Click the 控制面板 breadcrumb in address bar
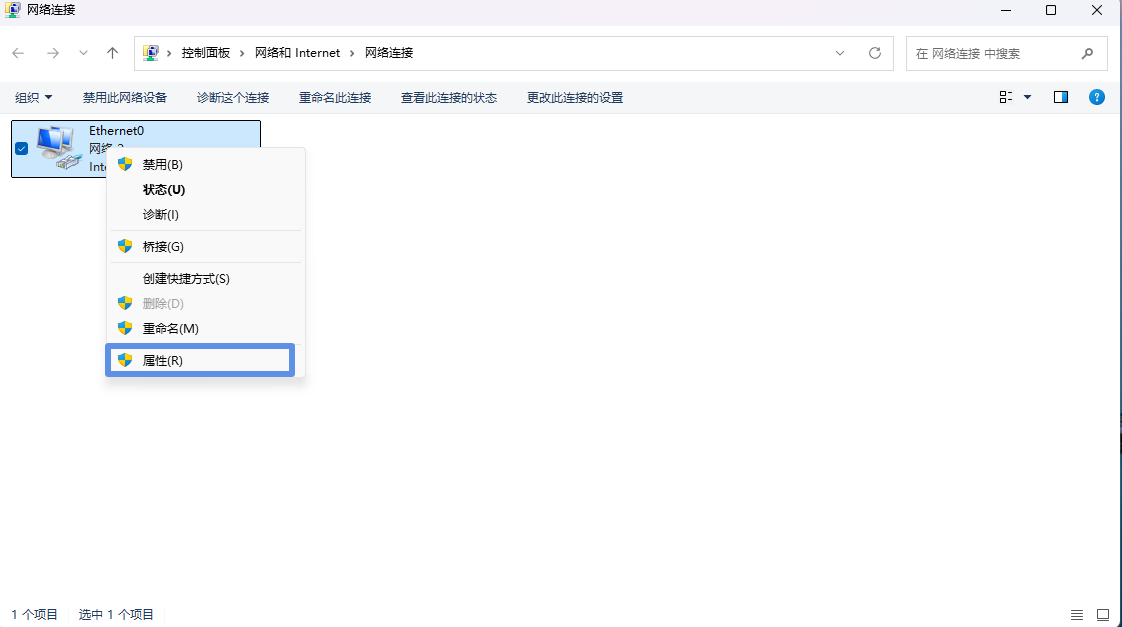This screenshot has width=1122, height=627. (205, 53)
